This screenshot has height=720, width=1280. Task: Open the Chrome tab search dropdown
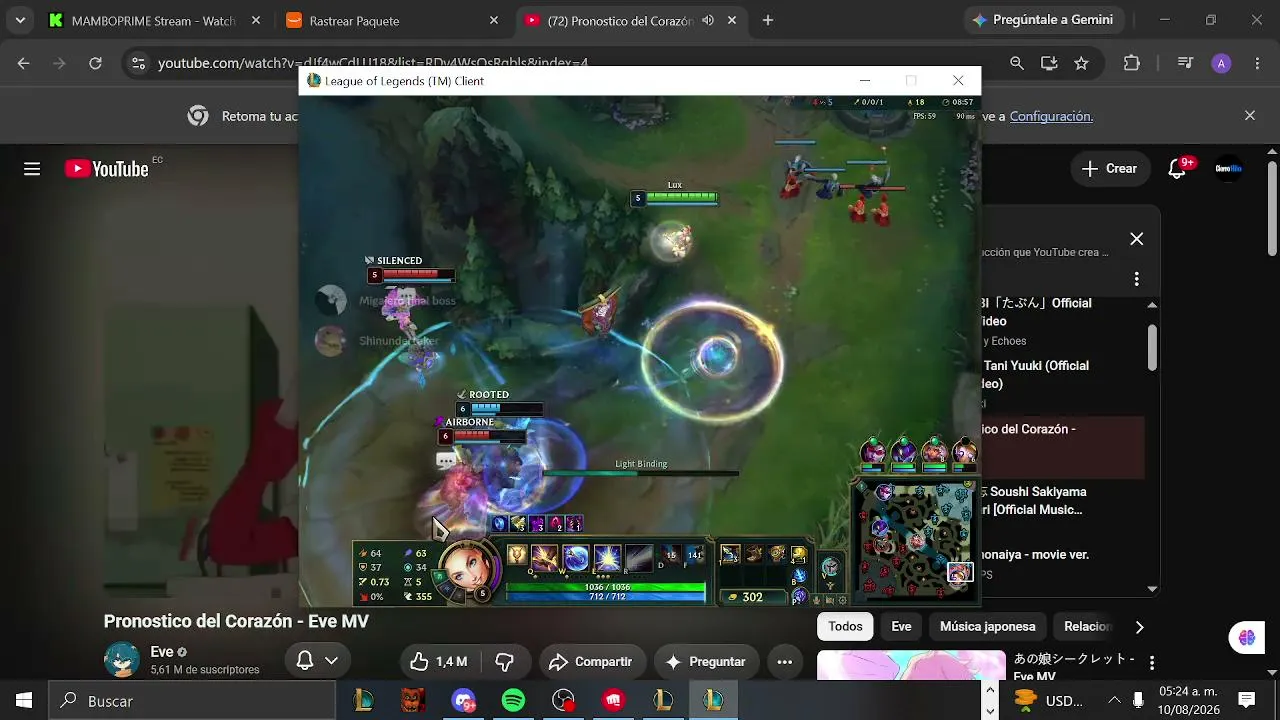click(20, 20)
